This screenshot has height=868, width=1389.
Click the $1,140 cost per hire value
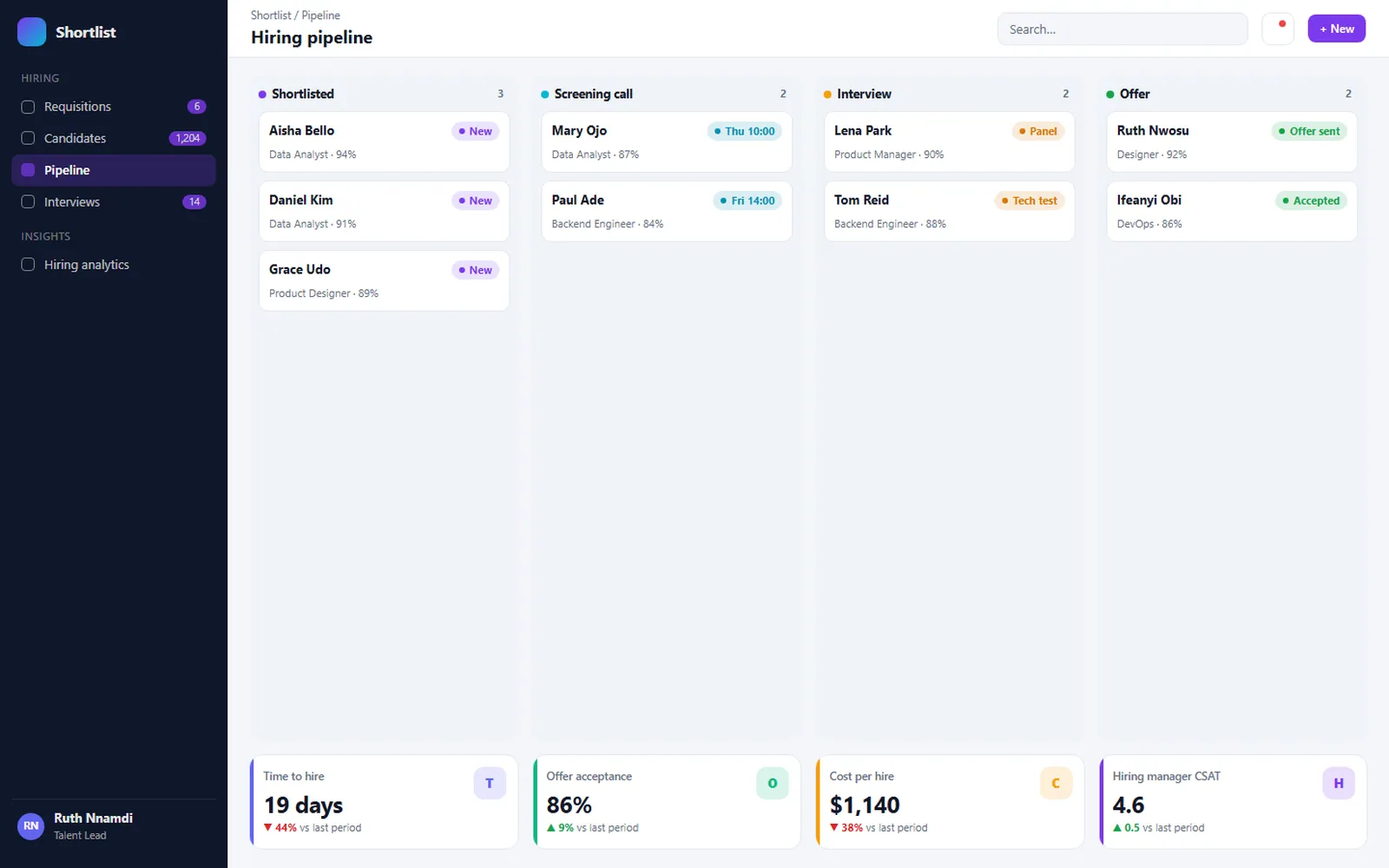point(865,806)
